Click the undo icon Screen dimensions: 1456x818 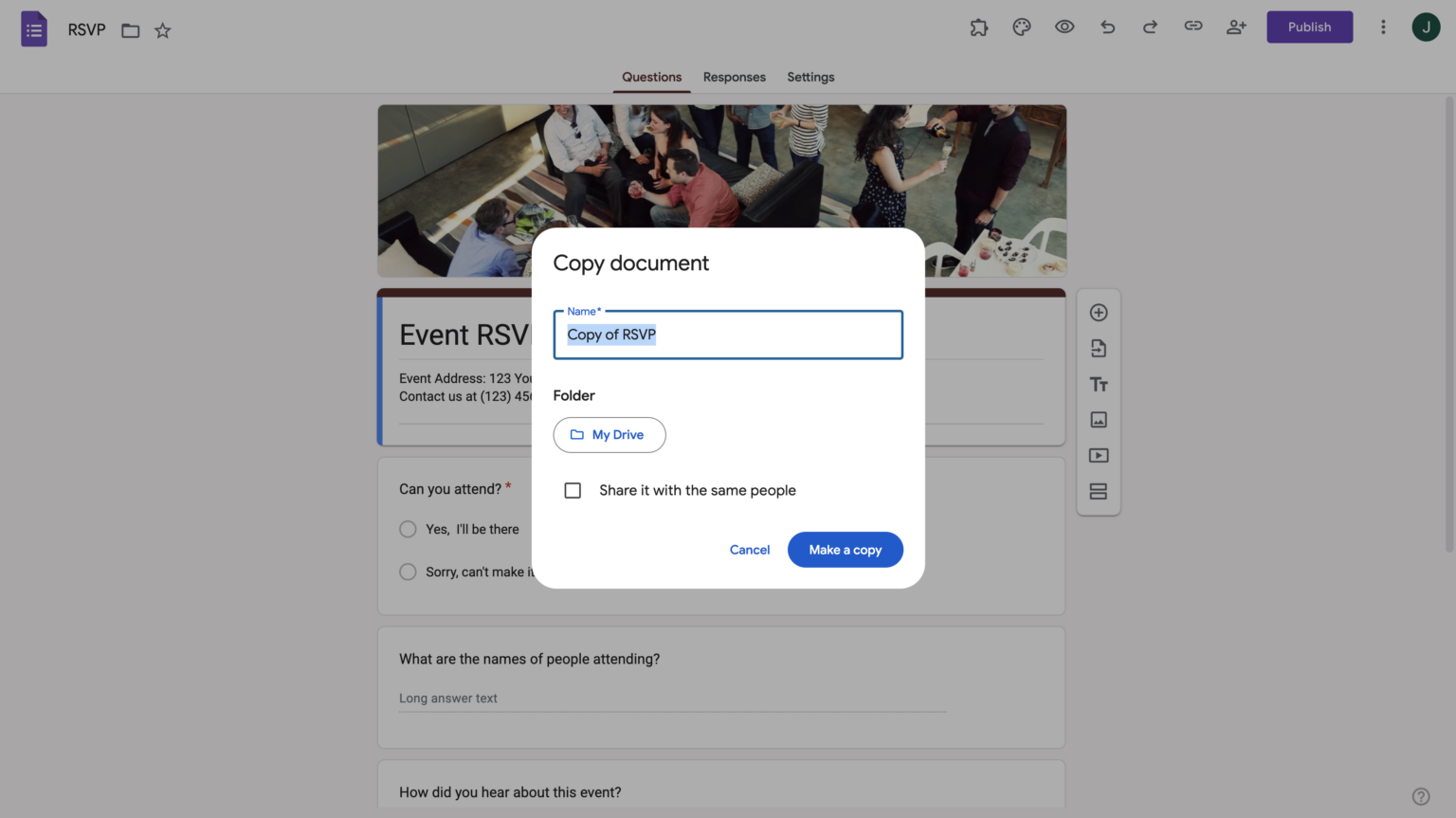[1107, 27]
